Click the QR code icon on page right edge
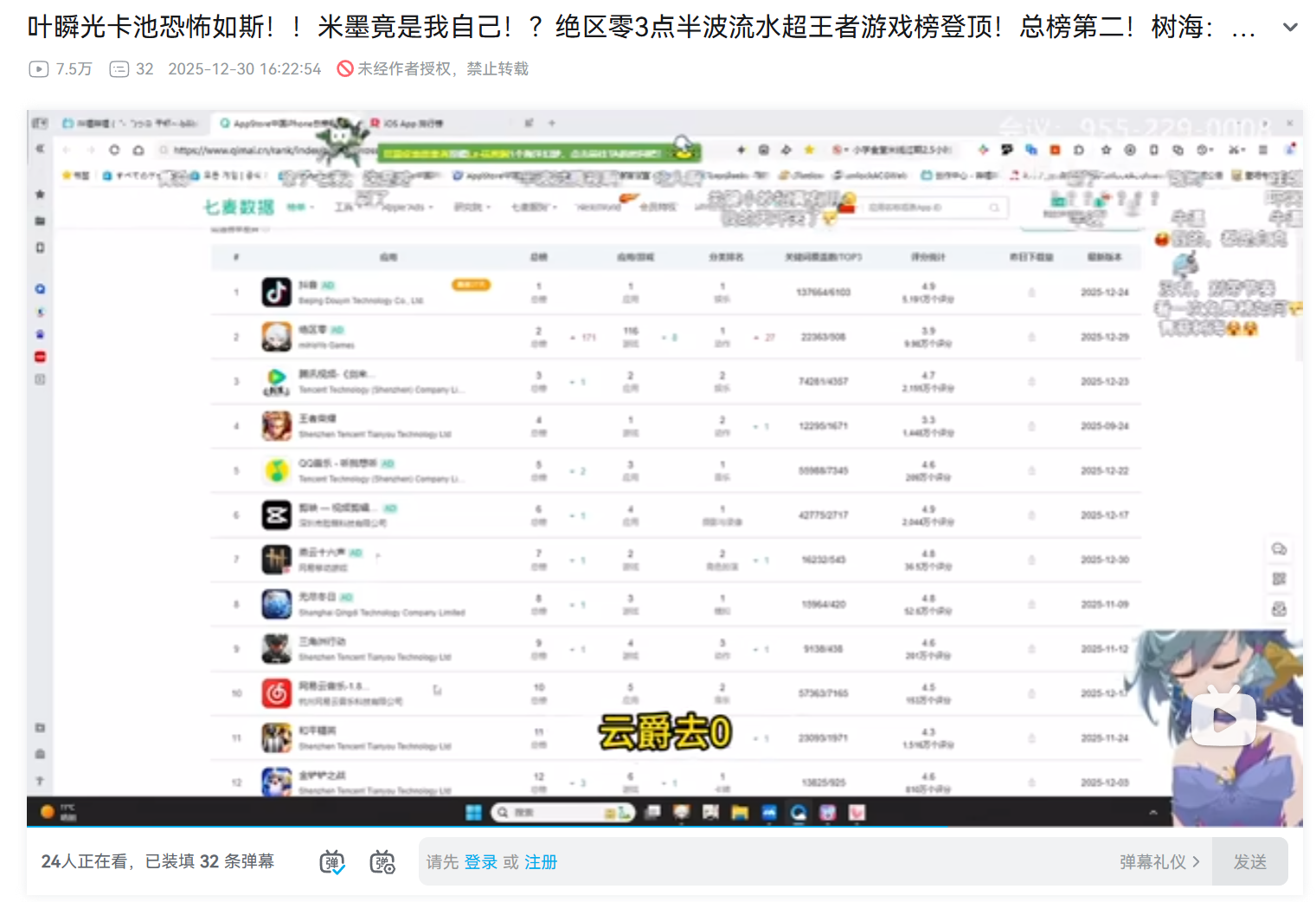Viewport: 1316px width, 902px height. [x=1279, y=579]
